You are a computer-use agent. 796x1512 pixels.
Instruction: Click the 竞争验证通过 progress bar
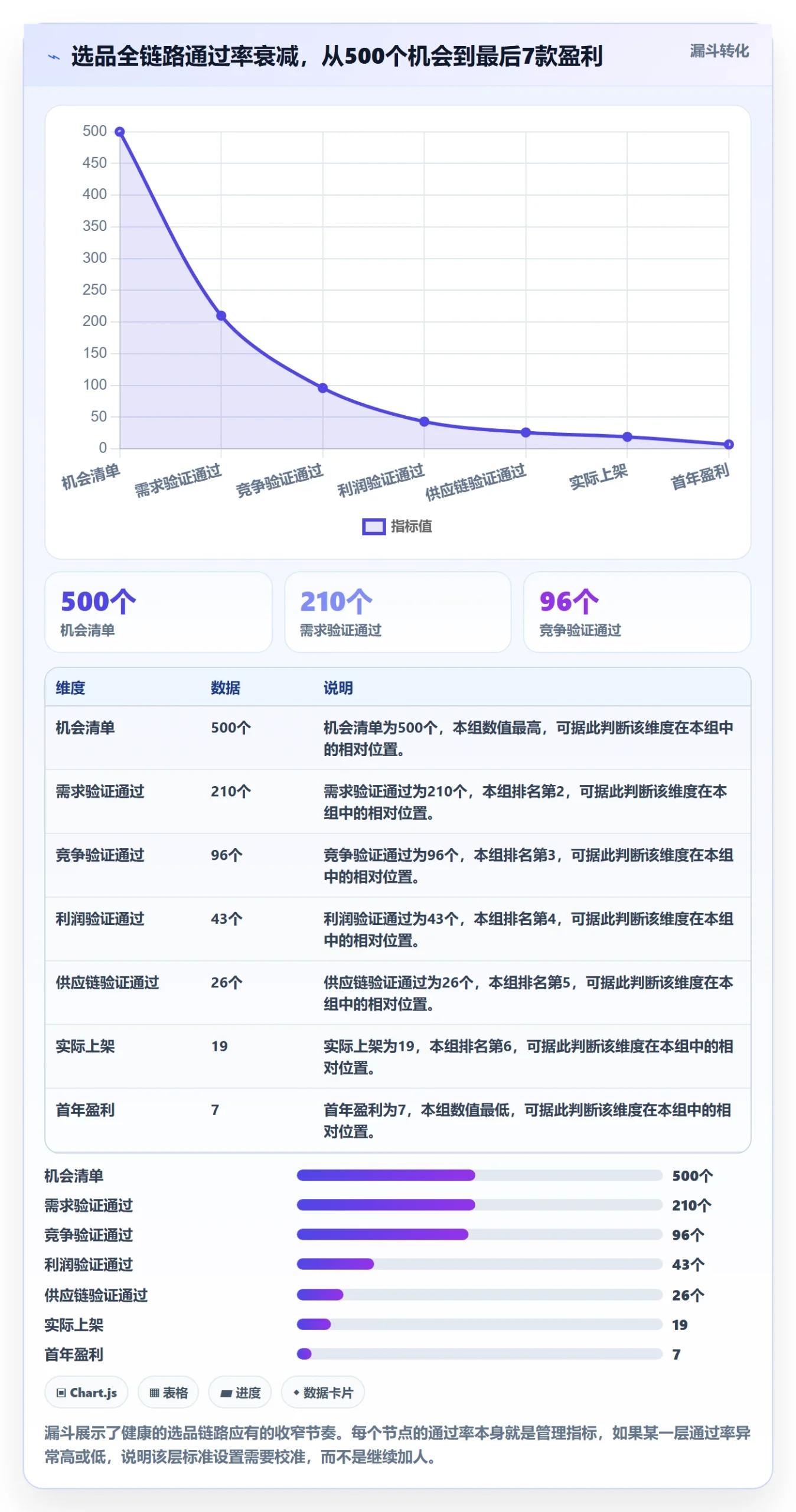479,1234
